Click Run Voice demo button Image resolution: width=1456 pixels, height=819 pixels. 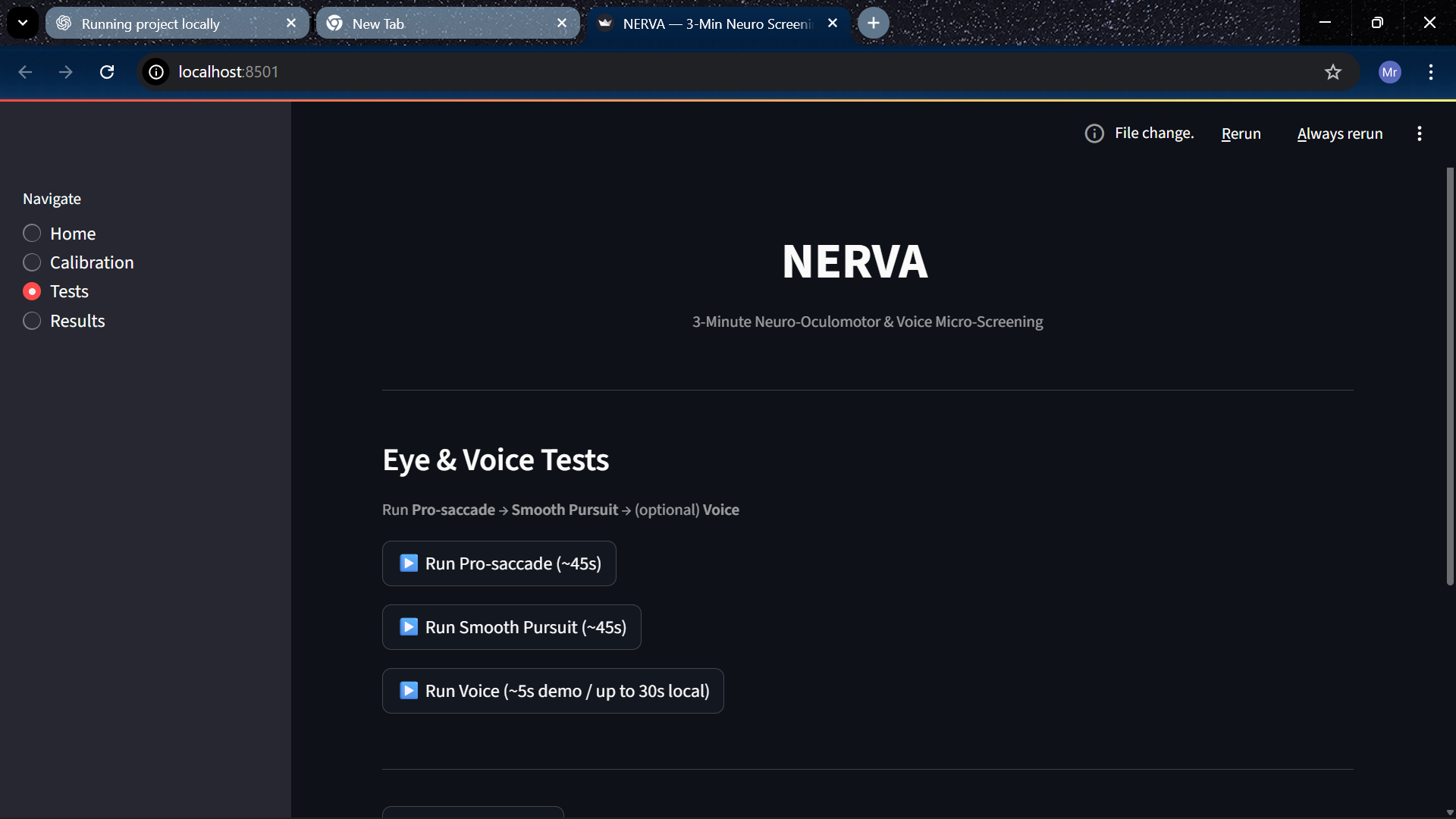tap(553, 691)
